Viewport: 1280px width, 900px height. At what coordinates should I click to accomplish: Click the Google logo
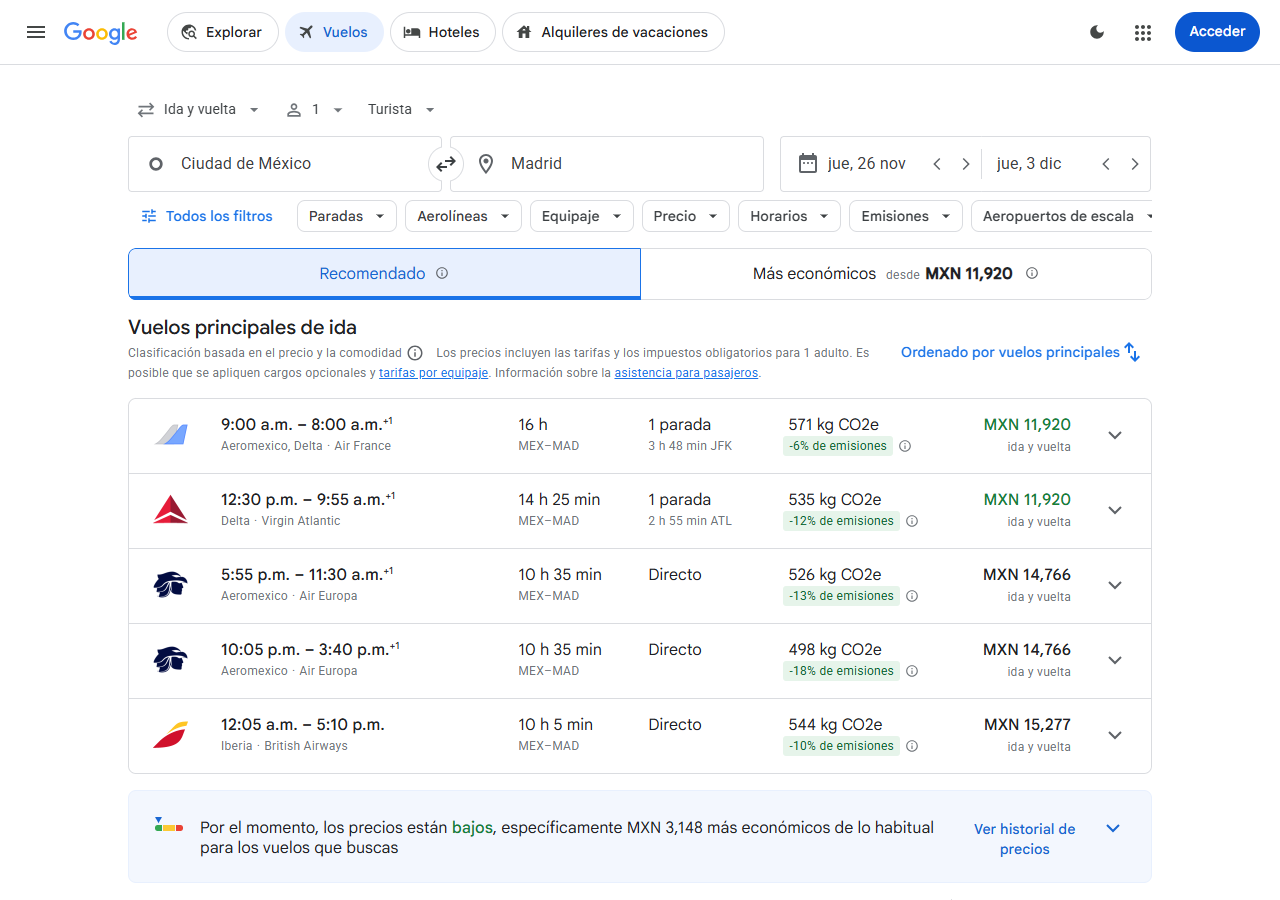click(x=101, y=32)
